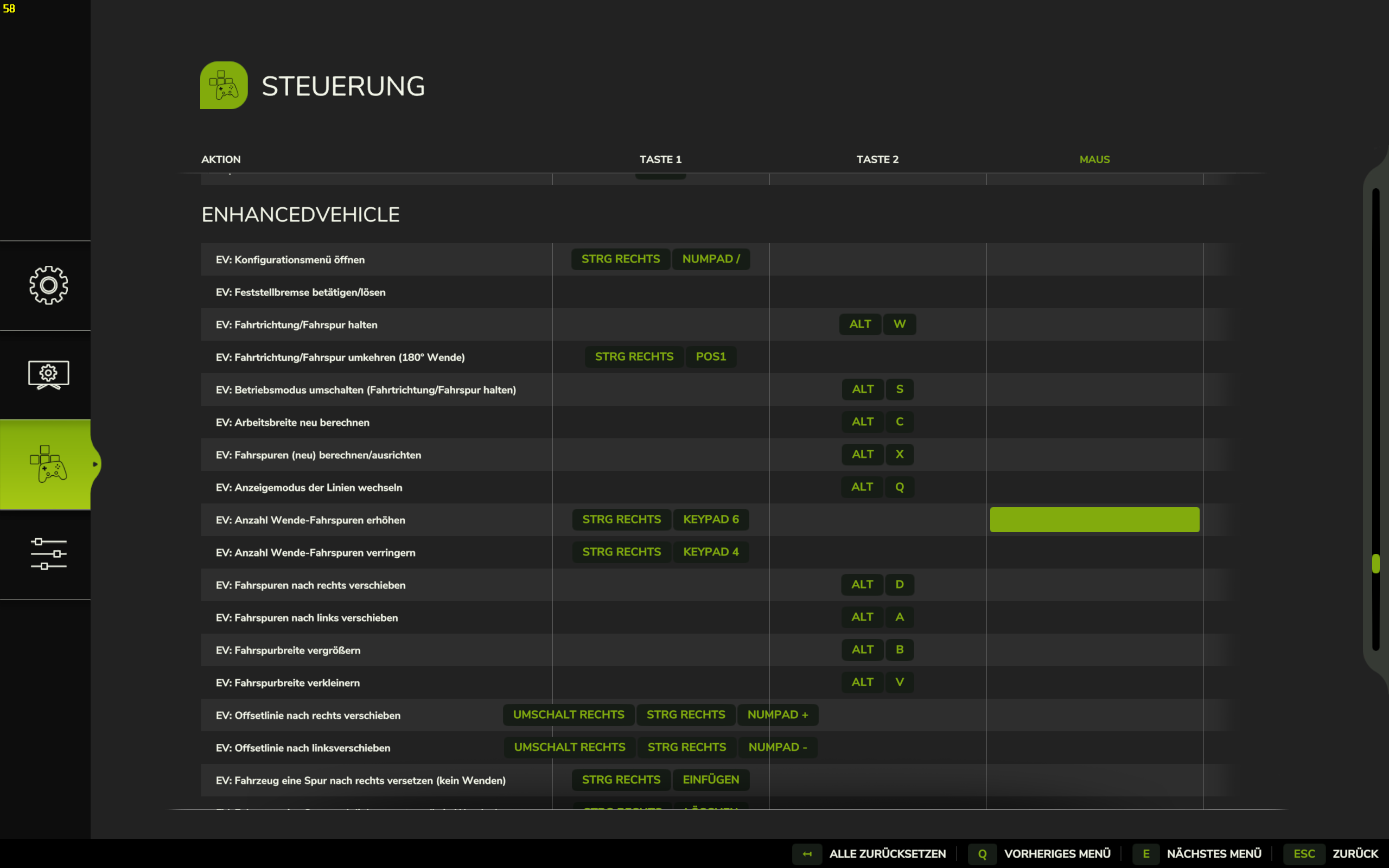Select the controls gamepad sidebar tab
1389x868 pixels.
48,464
